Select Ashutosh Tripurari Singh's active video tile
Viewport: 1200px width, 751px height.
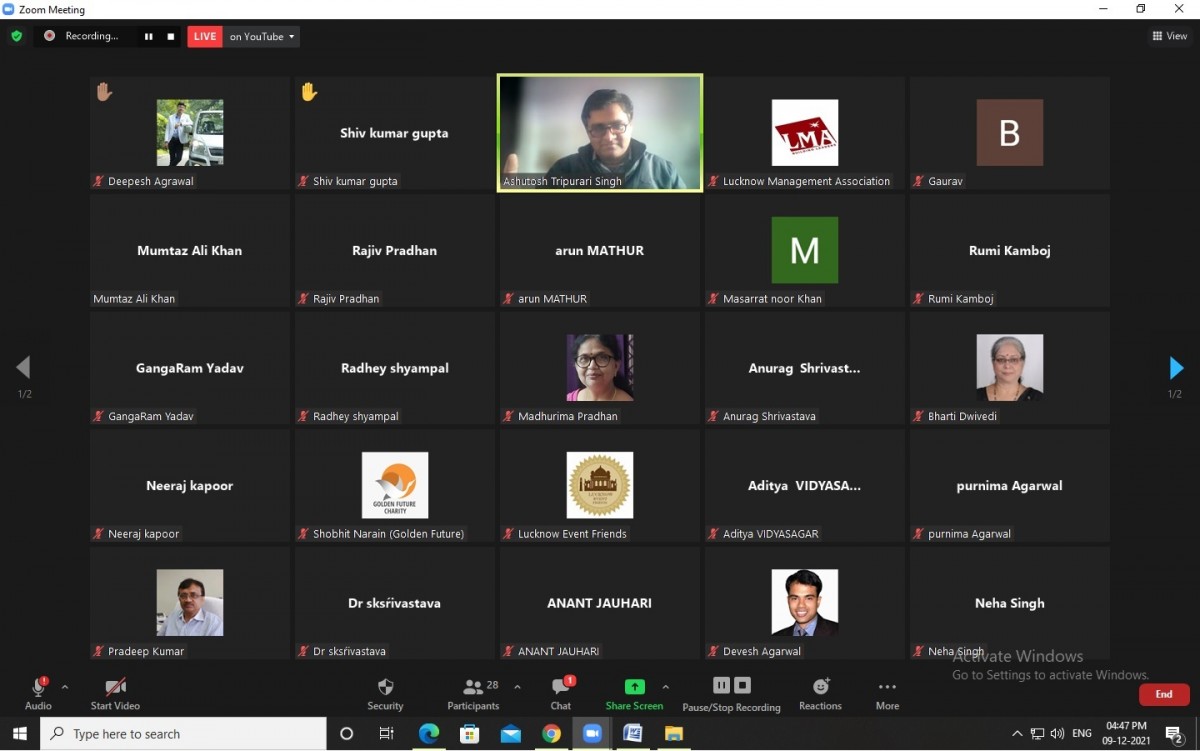(x=600, y=132)
